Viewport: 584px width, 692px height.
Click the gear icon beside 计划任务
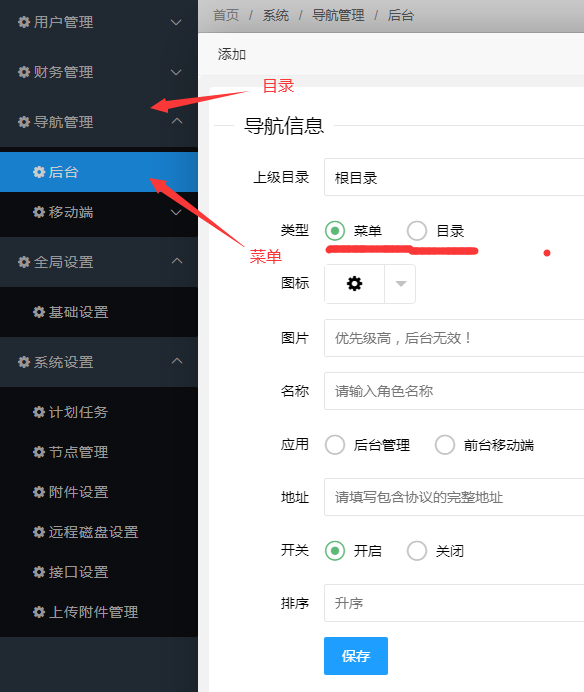[39, 412]
